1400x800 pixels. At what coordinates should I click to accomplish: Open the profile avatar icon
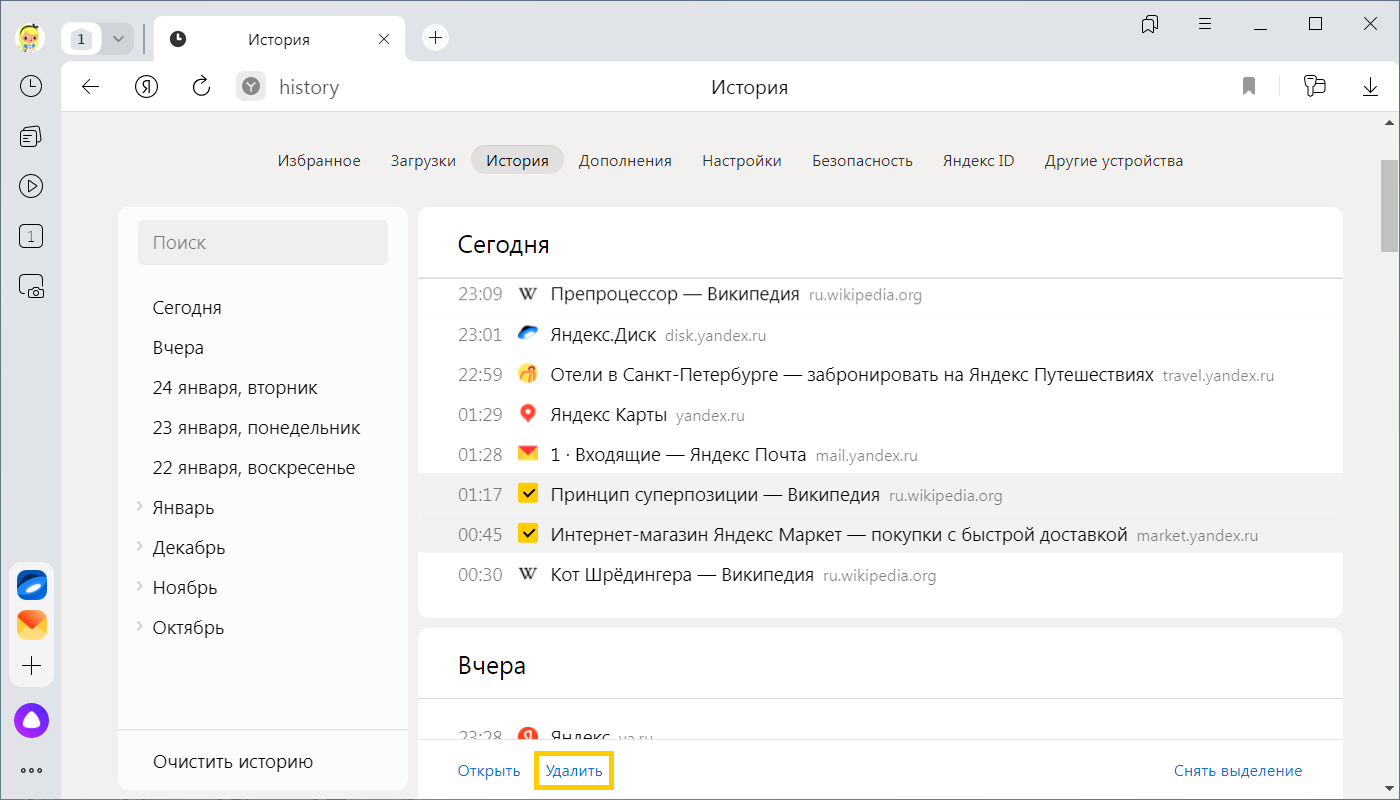pos(31,39)
